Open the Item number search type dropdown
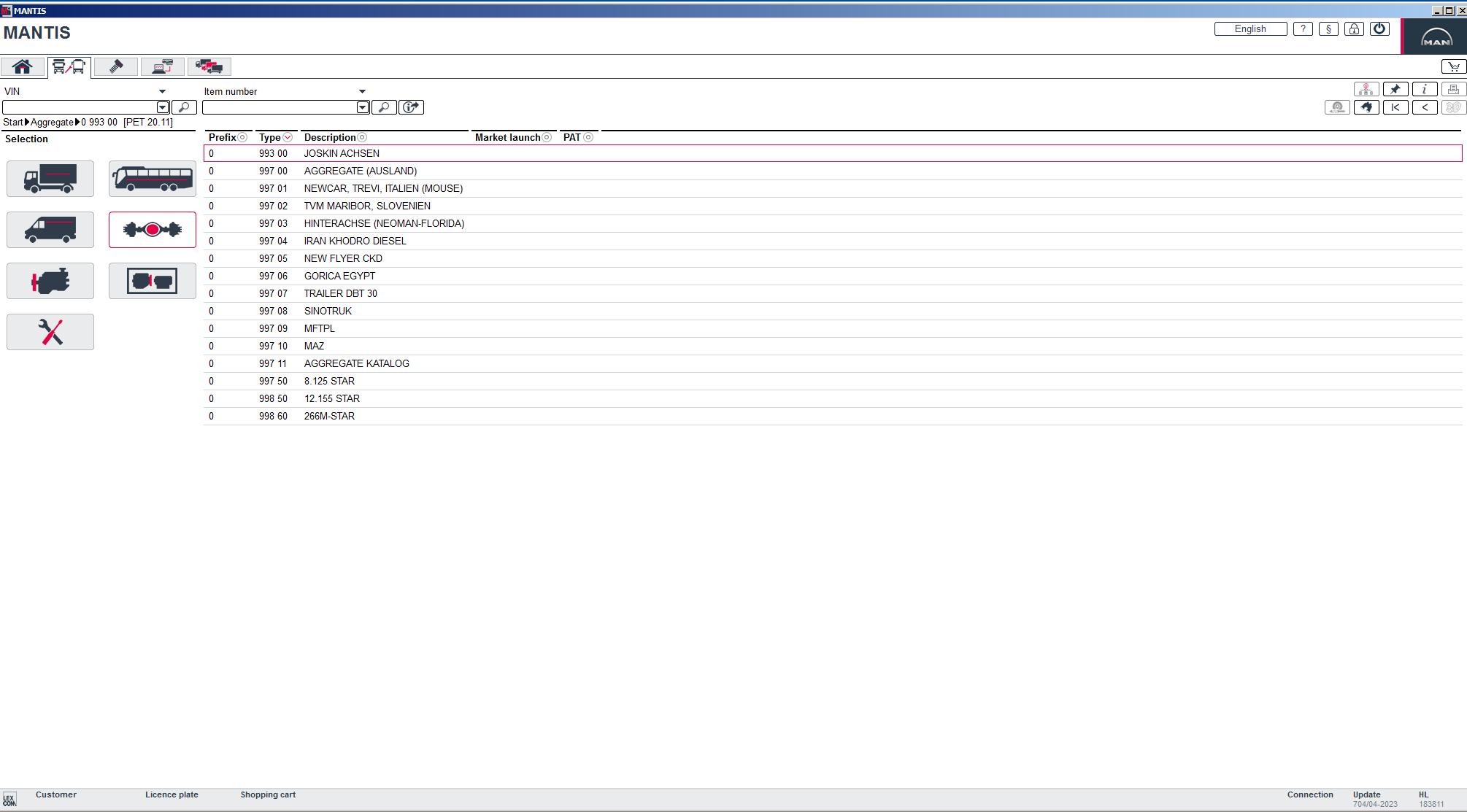This screenshot has height=812, width=1467. click(x=363, y=90)
